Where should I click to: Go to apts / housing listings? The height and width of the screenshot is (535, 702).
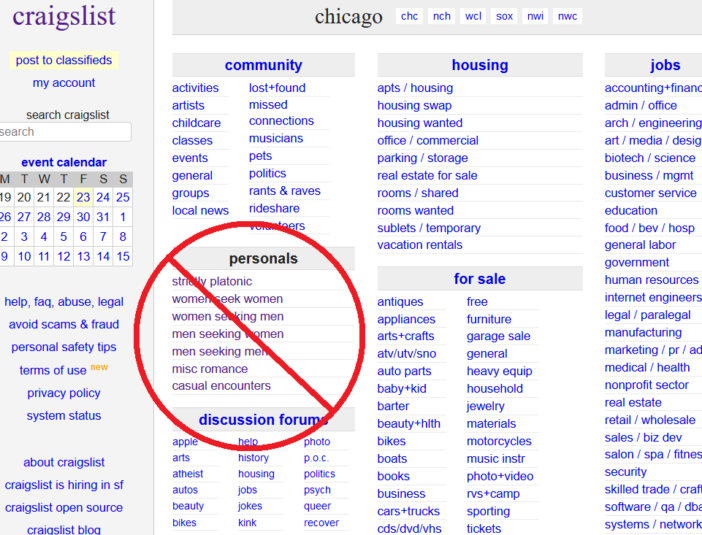[x=414, y=88]
